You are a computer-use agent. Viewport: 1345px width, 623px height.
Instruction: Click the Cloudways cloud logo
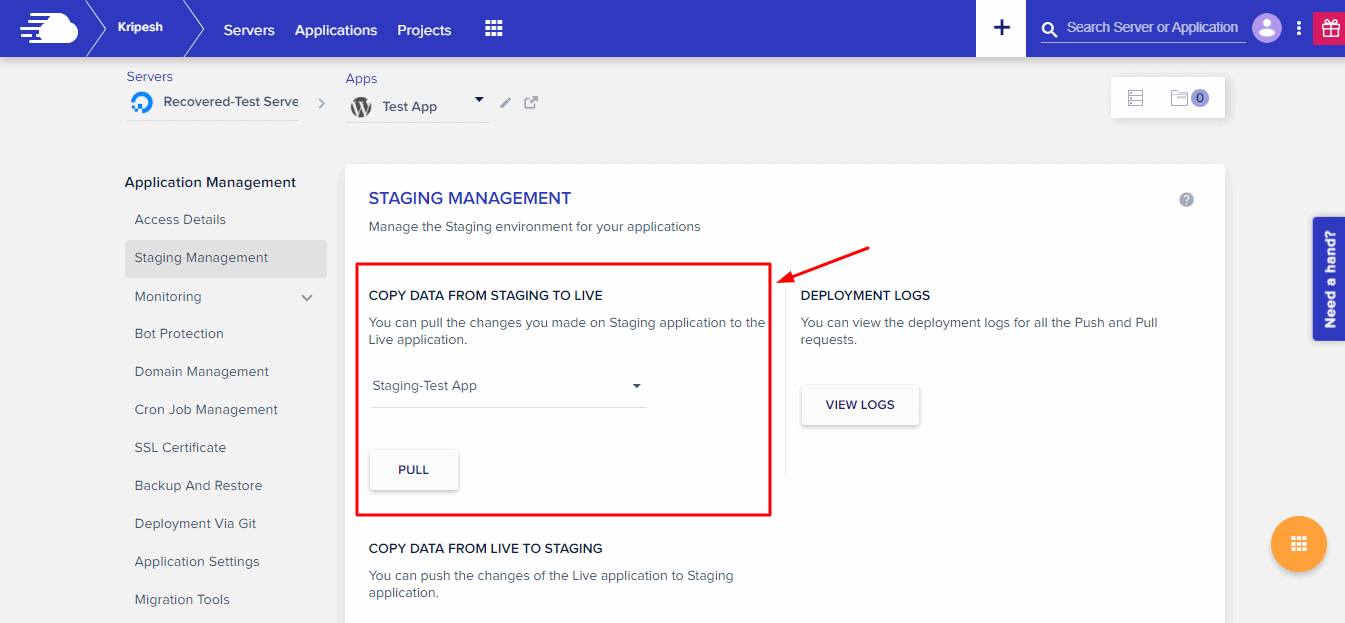[48, 28]
